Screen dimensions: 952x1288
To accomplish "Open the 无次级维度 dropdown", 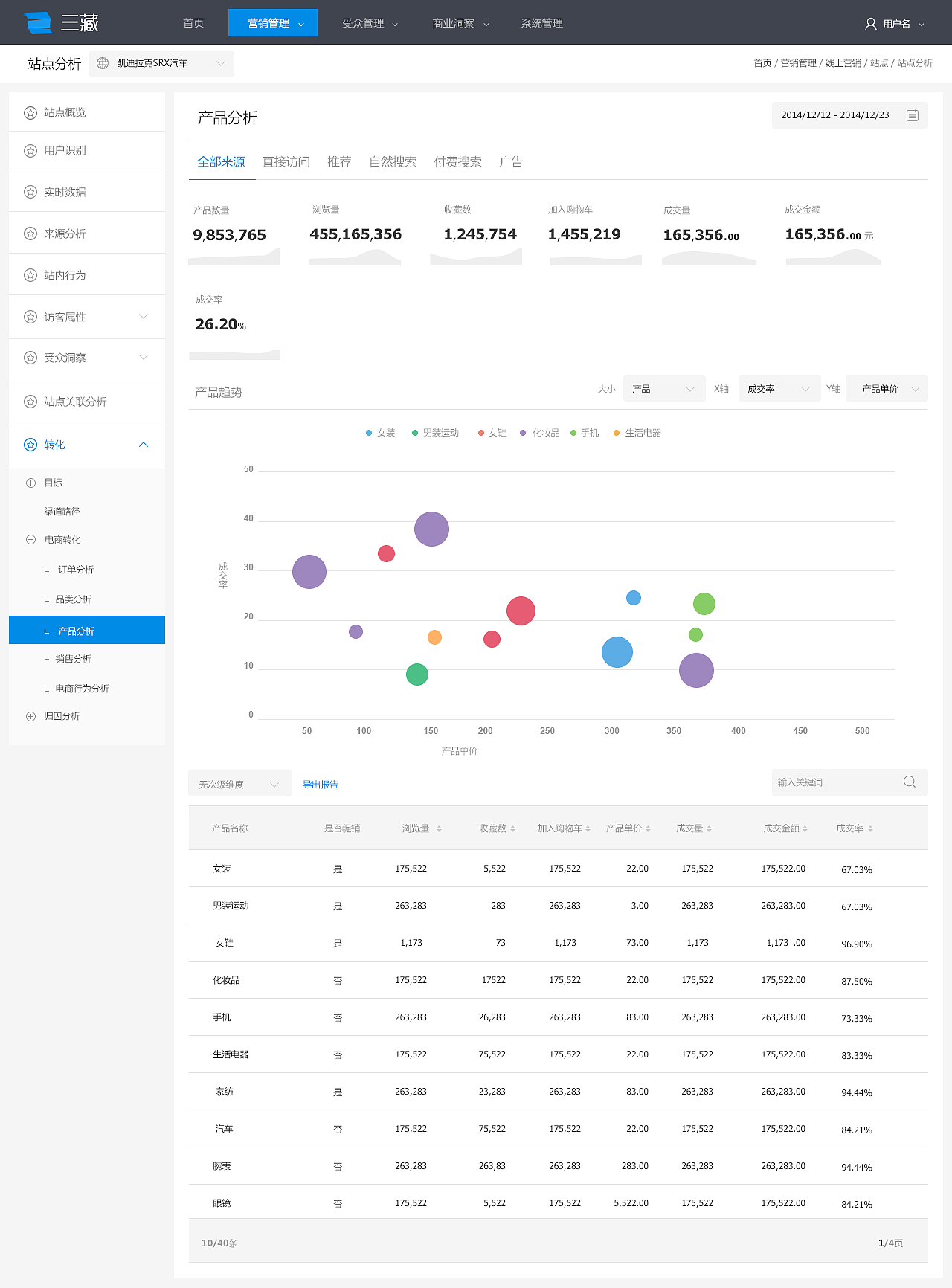I will coord(240,785).
